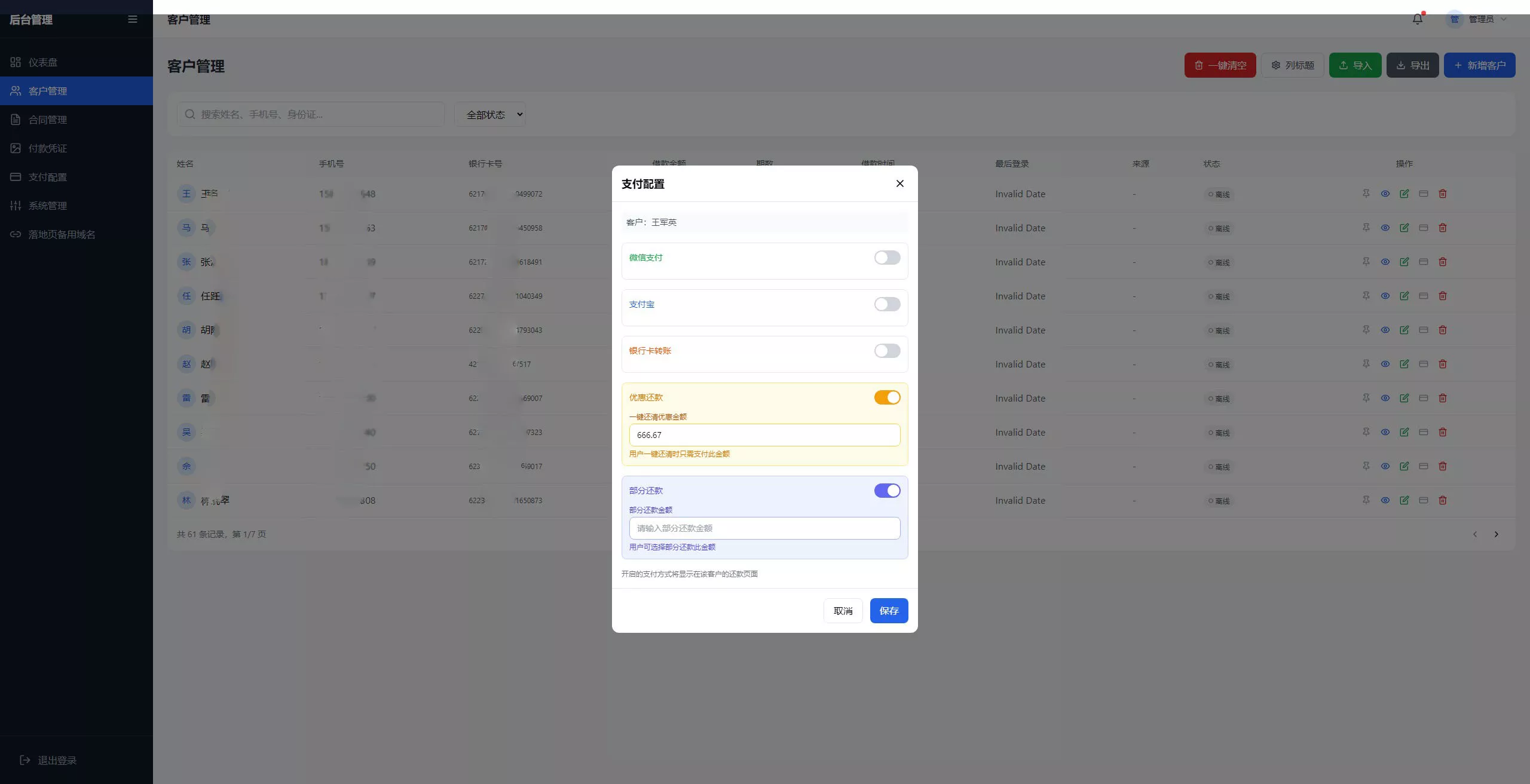The image size is (1530, 784).
Task: Disable the 优惠还款 toggle
Action: pos(887,397)
